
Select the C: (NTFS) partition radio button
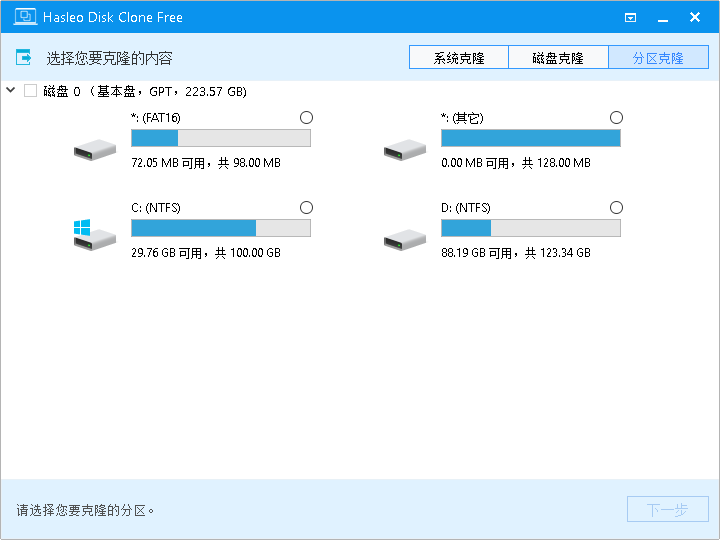tap(306, 208)
